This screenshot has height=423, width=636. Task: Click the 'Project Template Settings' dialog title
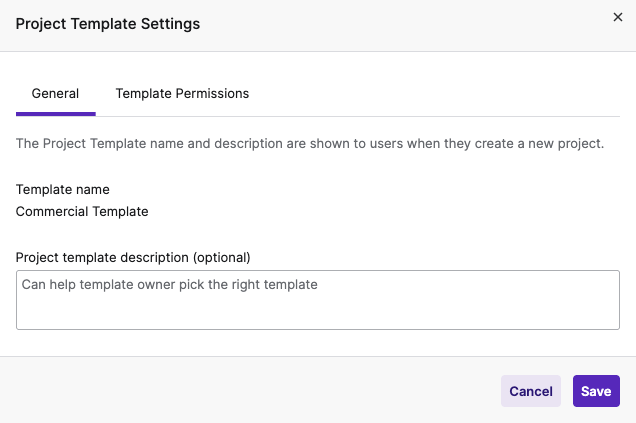click(108, 24)
